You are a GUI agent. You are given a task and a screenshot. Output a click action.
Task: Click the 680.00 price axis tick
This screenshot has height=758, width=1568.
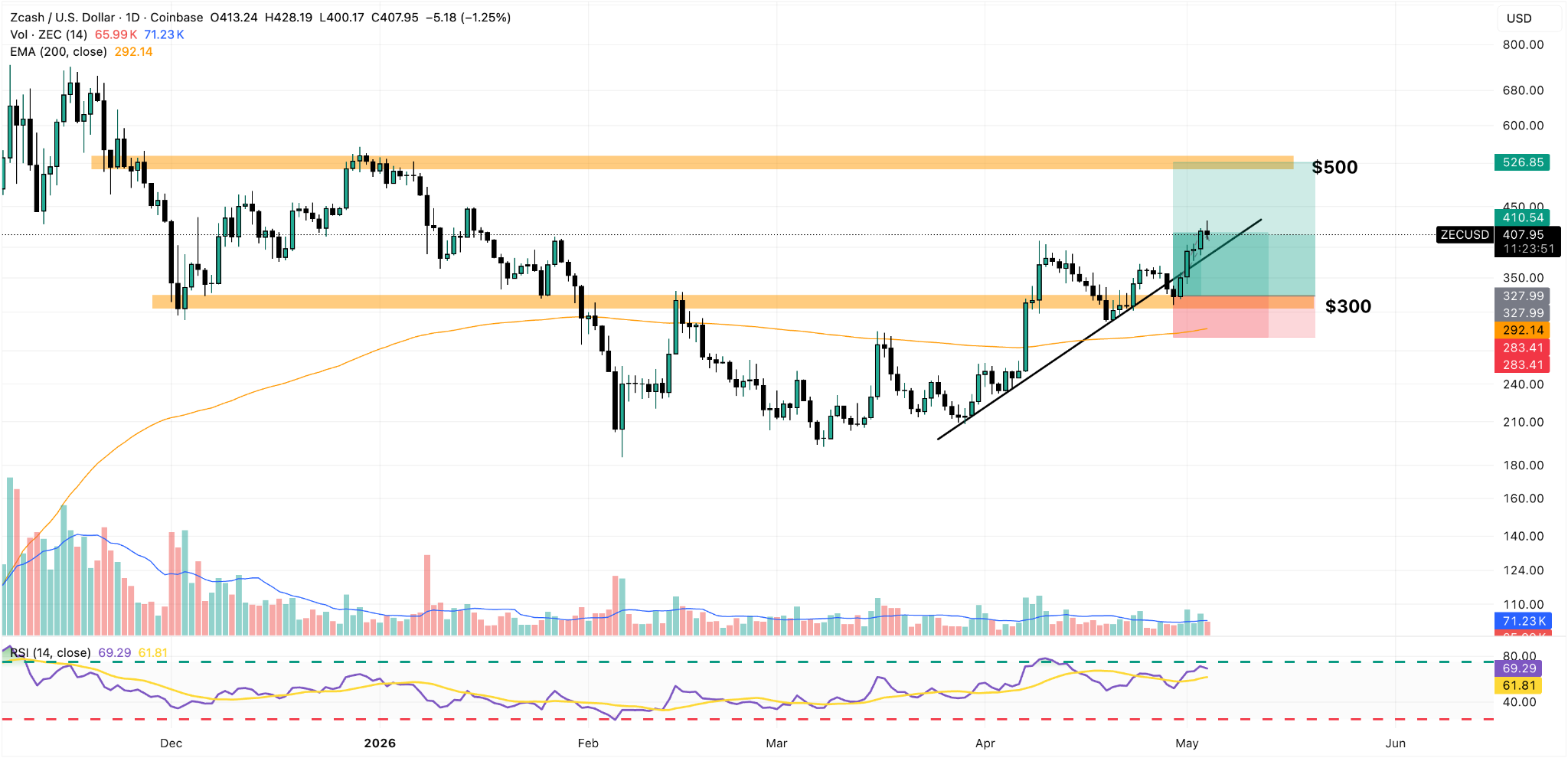pos(1523,90)
